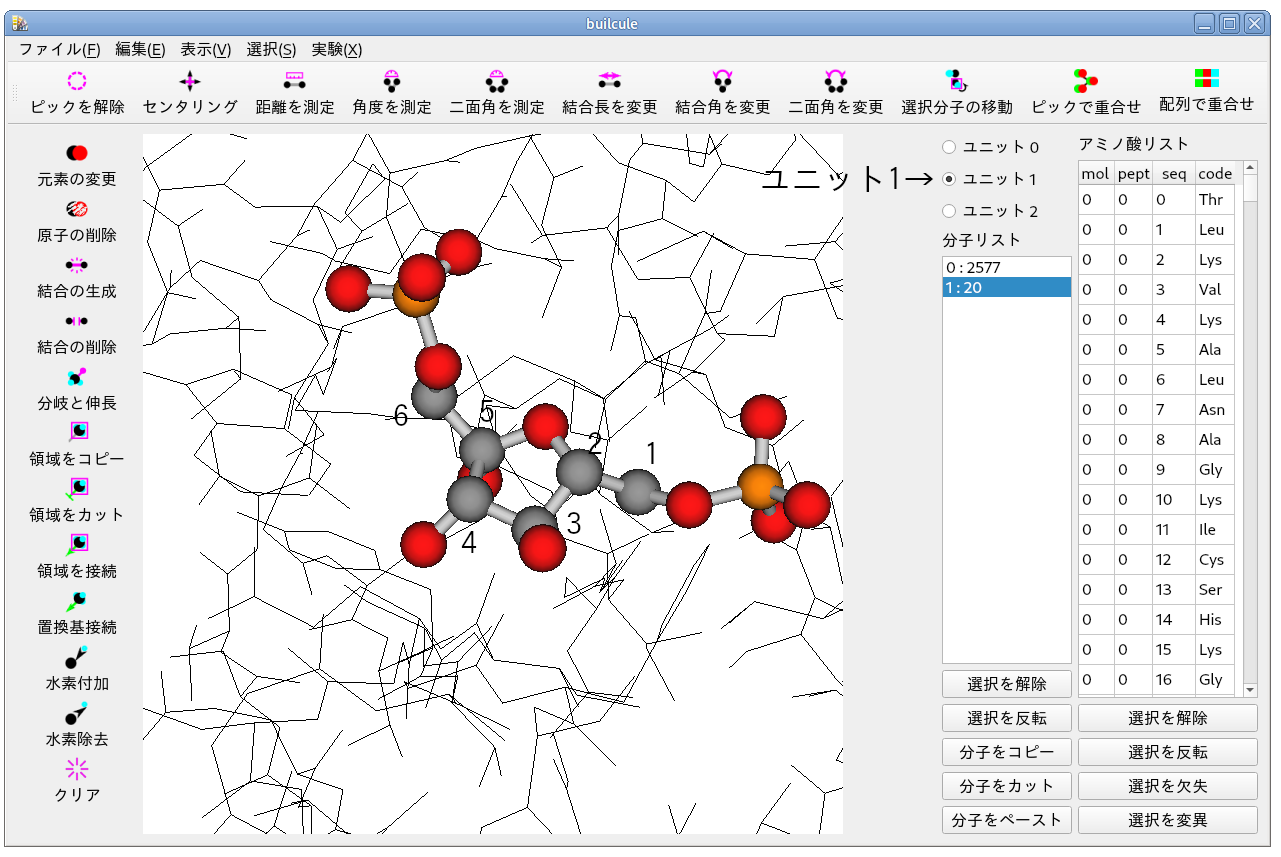
Task: Select the センタリング centering tool
Action: 189,82
